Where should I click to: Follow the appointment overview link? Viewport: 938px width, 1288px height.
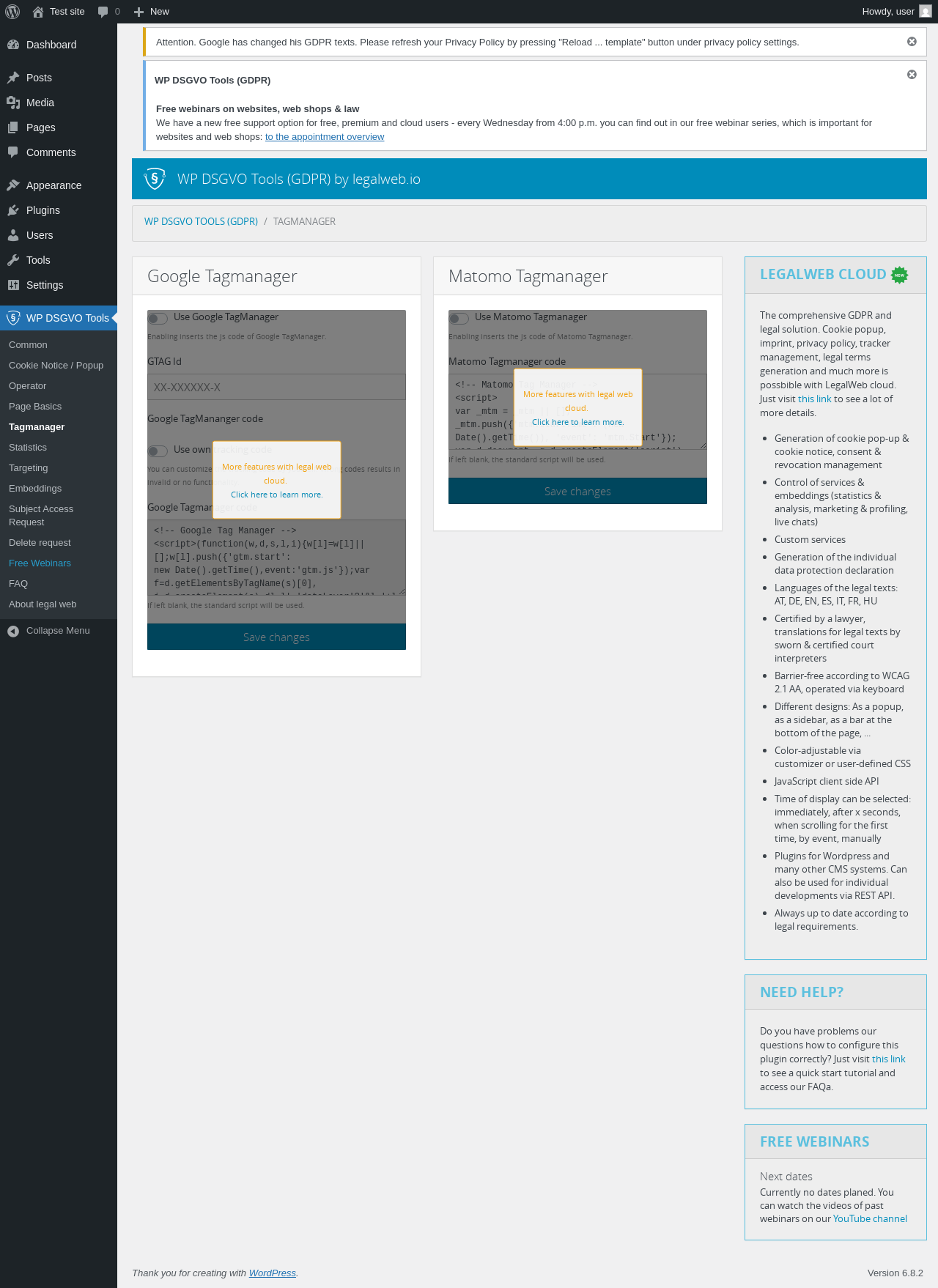pyautogui.click(x=325, y=137)
